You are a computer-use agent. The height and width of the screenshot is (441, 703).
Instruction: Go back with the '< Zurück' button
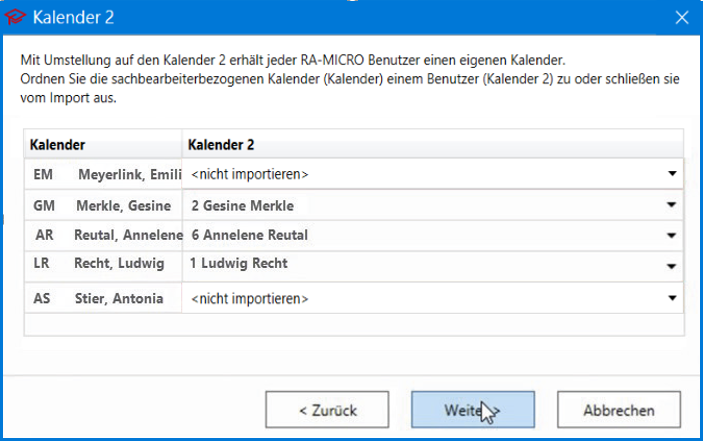click(x=327, y=410)
